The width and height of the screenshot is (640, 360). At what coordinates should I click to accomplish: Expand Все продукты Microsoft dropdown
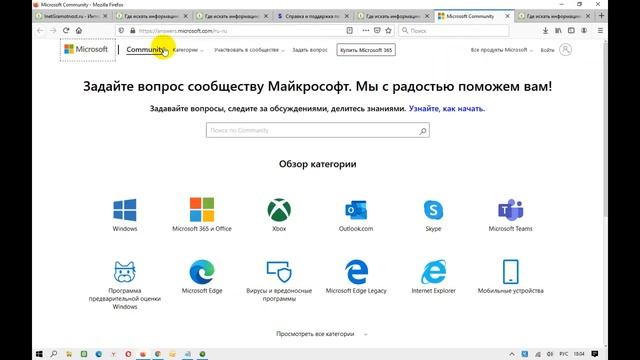(x=502, y=50)
